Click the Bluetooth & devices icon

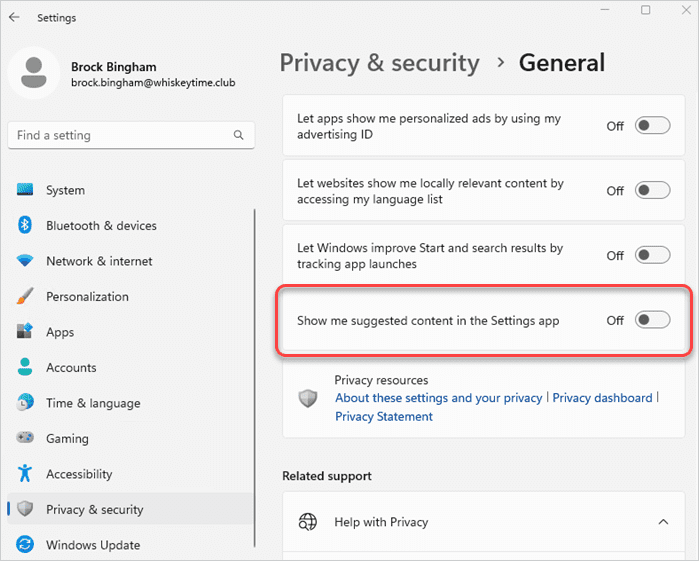coord(26,225)
